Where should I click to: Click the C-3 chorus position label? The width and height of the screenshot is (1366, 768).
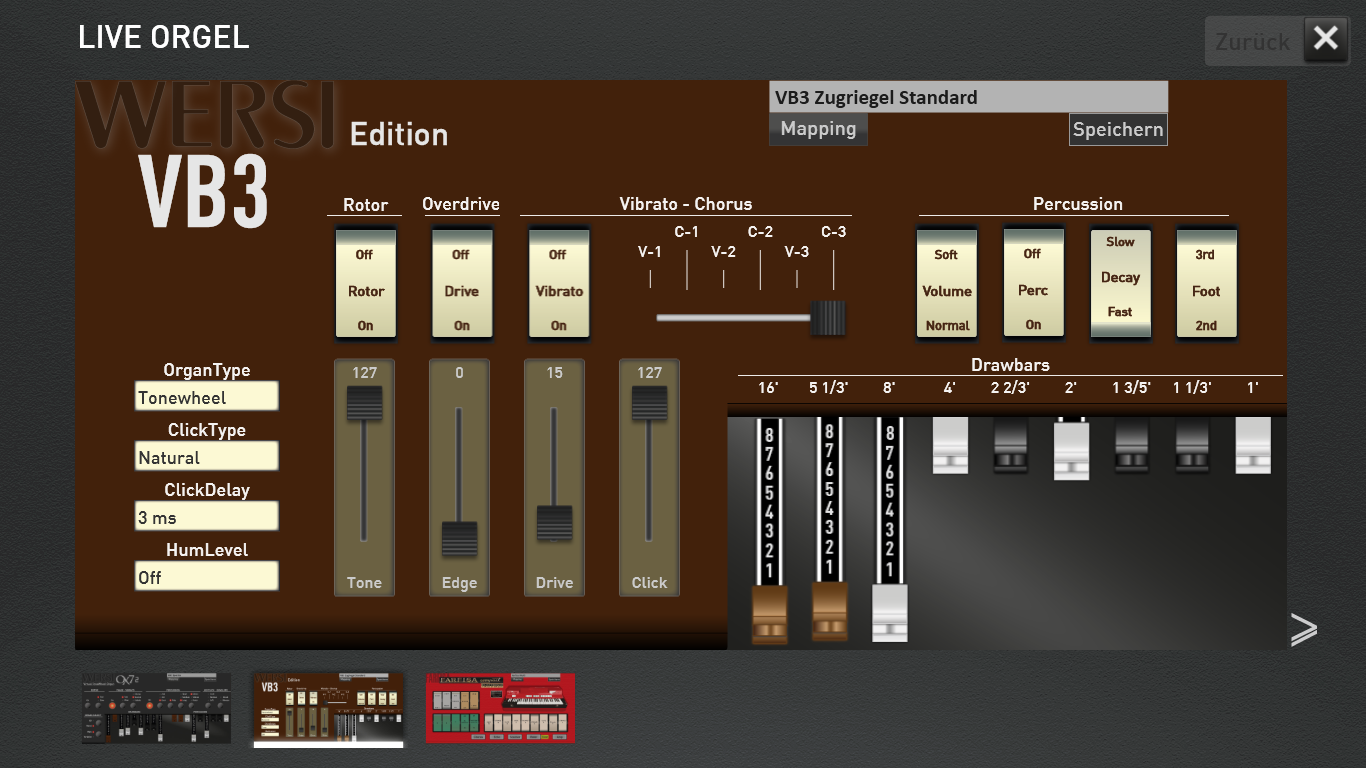(834, 232)
